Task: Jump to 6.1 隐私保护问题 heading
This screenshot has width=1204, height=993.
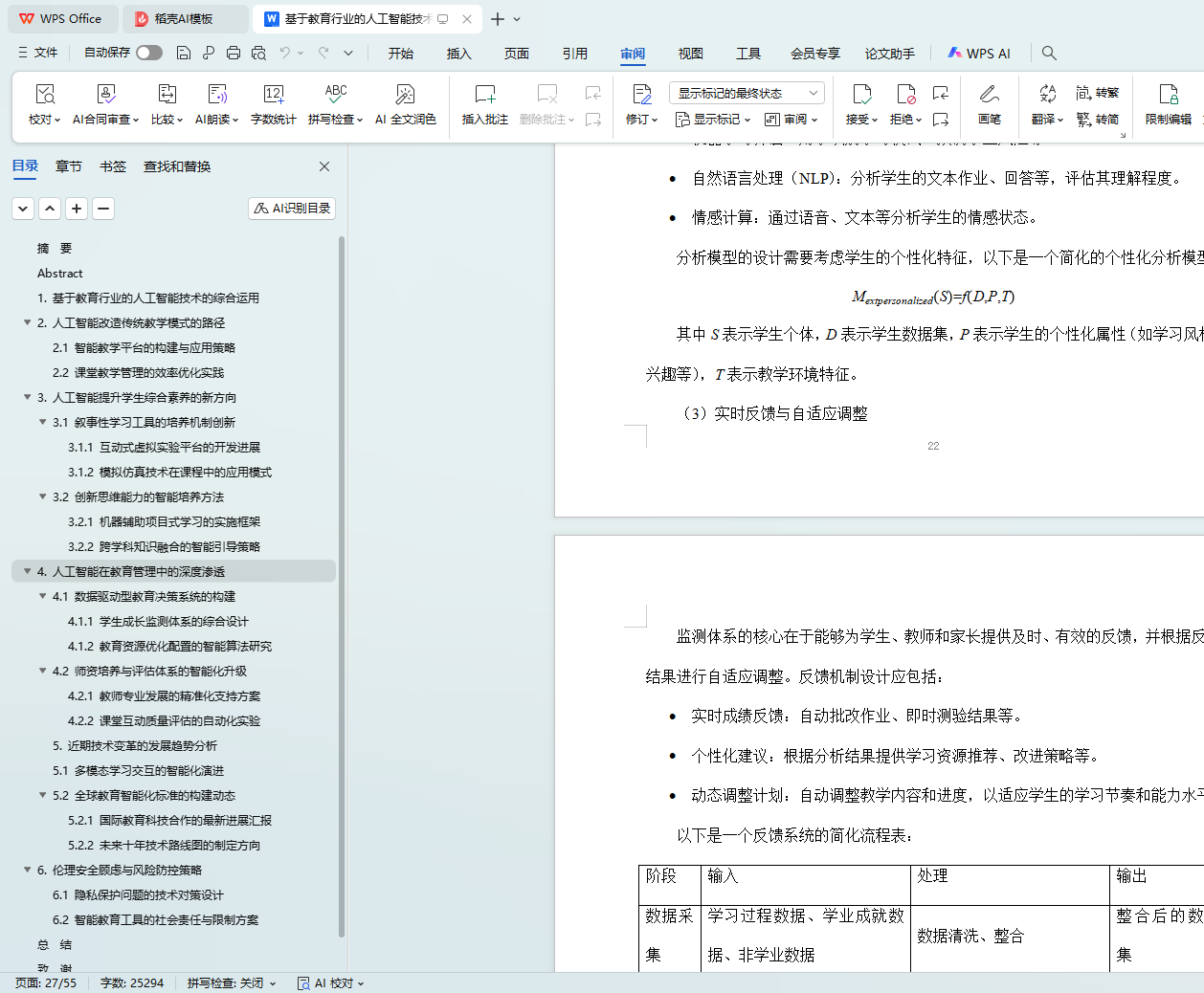Action: (x=138, y=894)
